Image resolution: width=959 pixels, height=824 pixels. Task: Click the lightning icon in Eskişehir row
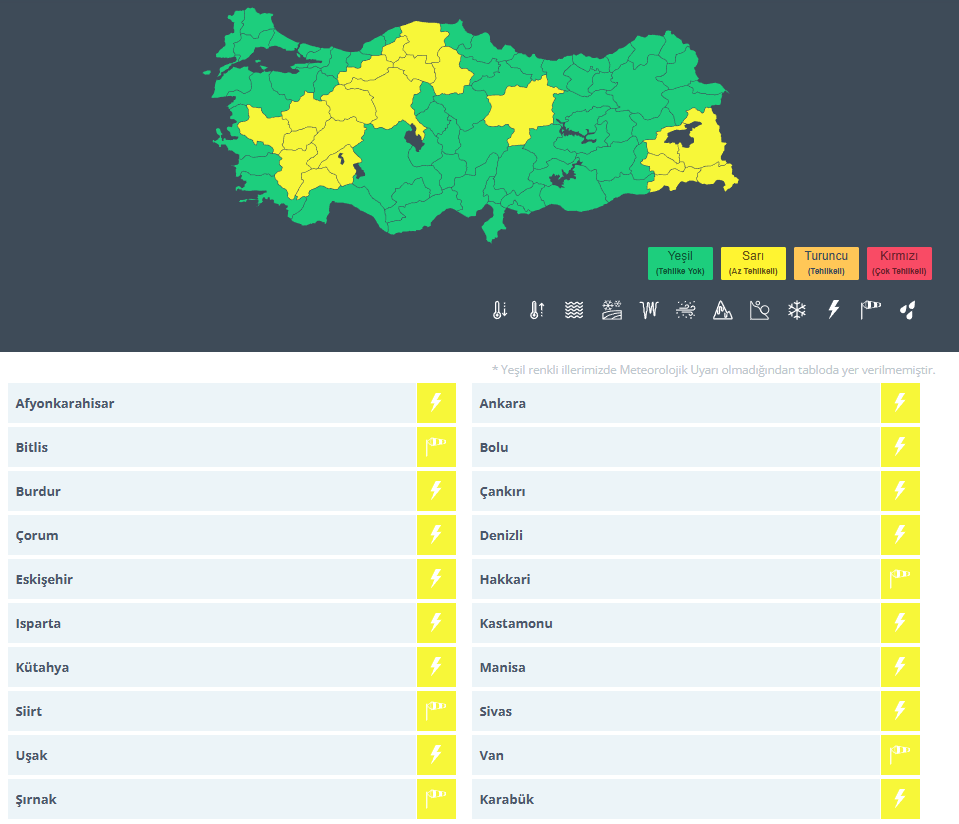(x=436, y=579)
